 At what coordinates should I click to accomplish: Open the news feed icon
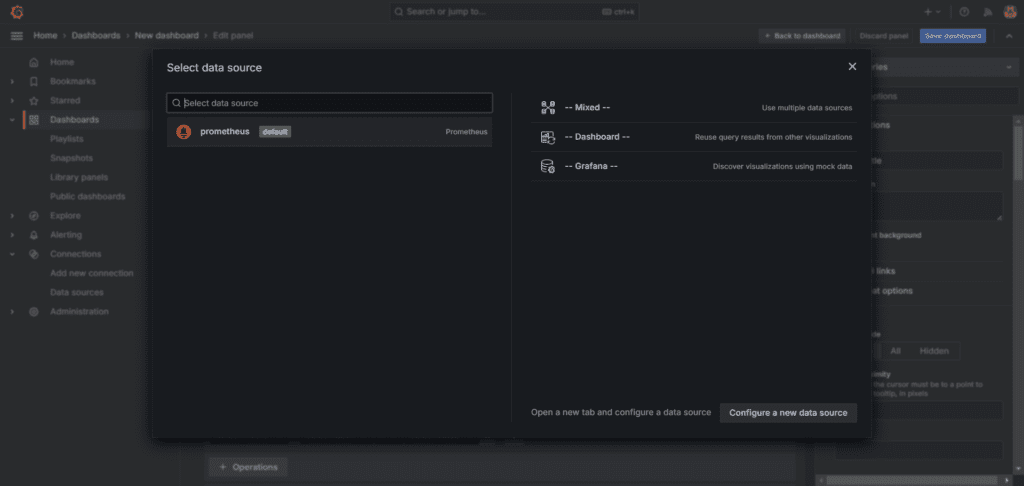pos(987,12)
